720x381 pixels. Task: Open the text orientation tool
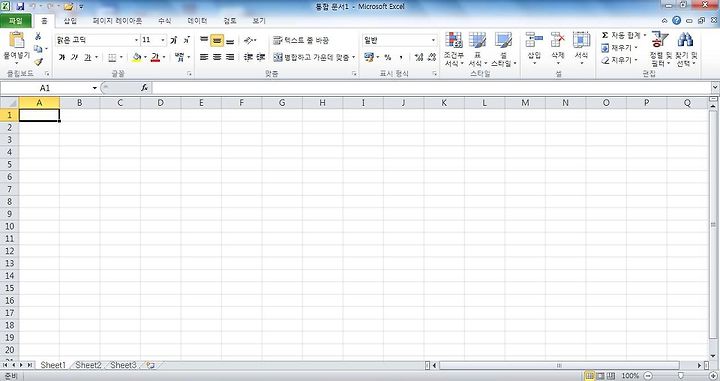[249, 40]
